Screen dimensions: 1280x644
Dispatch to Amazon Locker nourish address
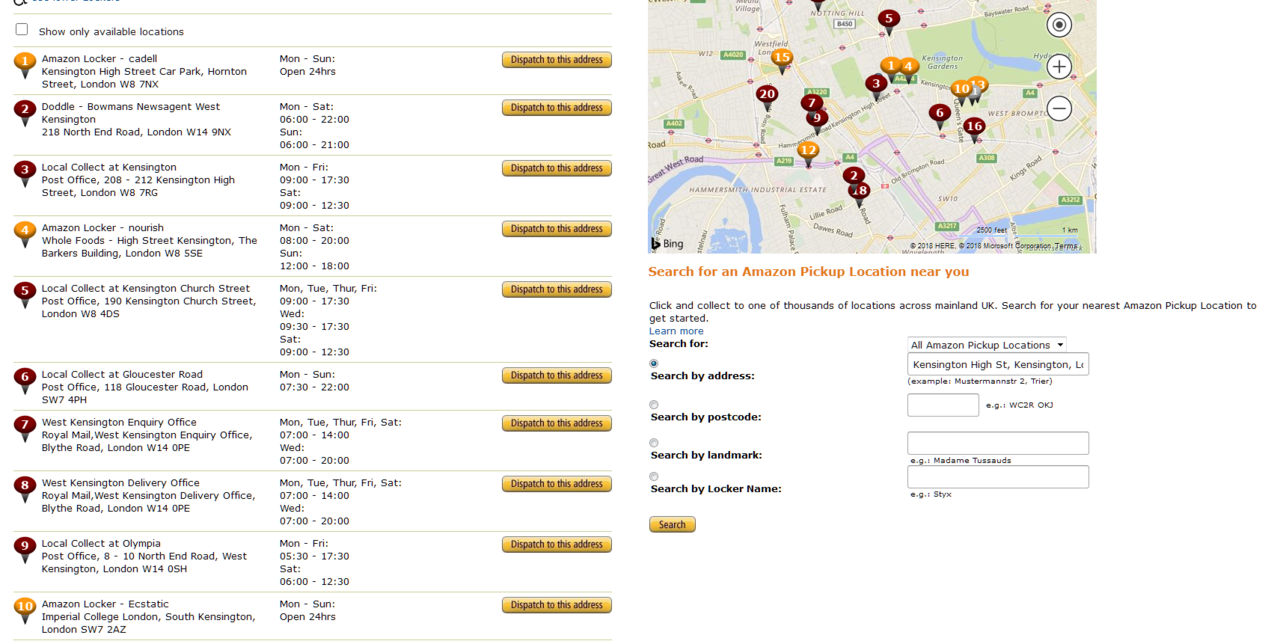pyautogui.click(x=557, y=229)
